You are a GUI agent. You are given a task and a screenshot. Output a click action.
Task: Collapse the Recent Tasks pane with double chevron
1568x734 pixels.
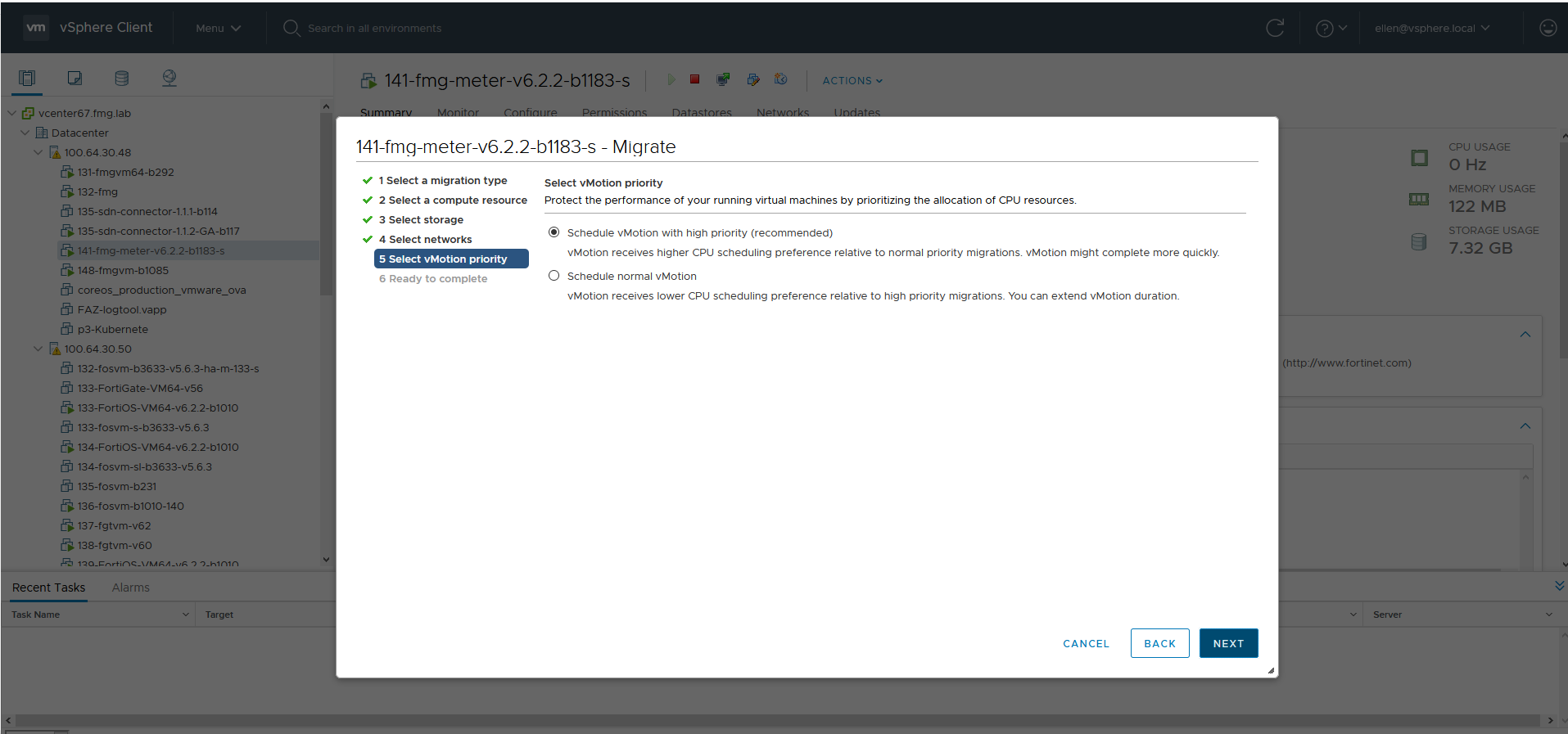[x=1559, y=586]
